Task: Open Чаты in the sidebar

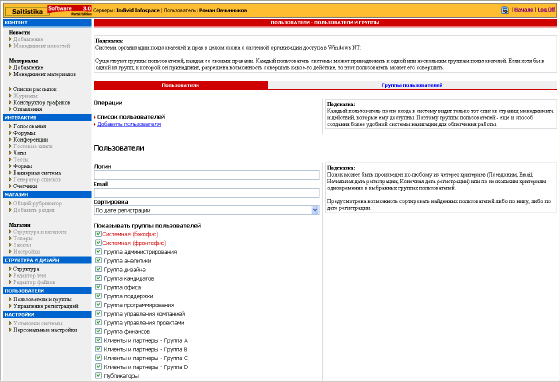Action: point(20,153)
